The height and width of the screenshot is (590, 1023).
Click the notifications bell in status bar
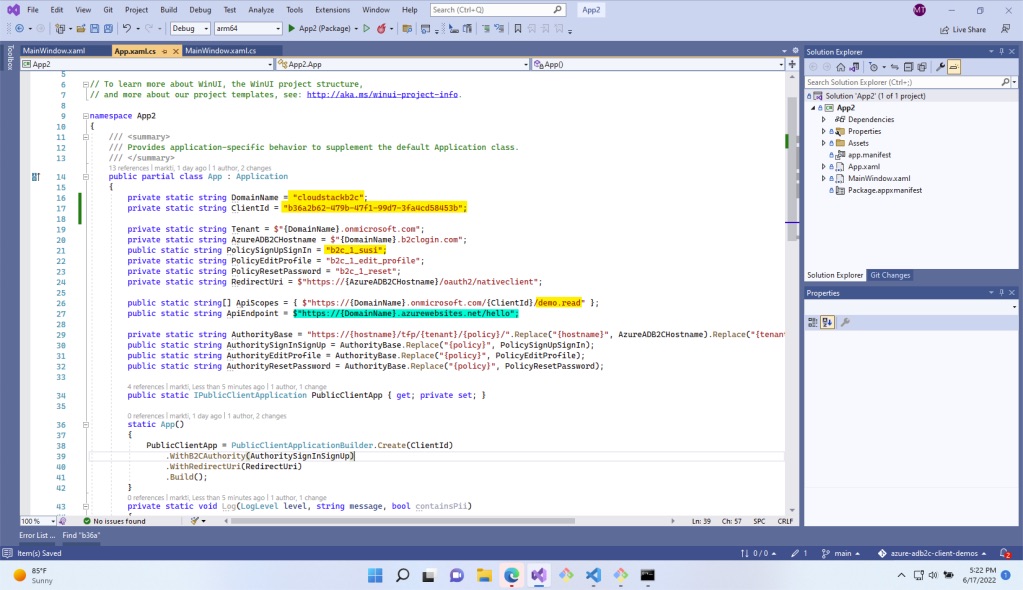(x=1005, y=553)
